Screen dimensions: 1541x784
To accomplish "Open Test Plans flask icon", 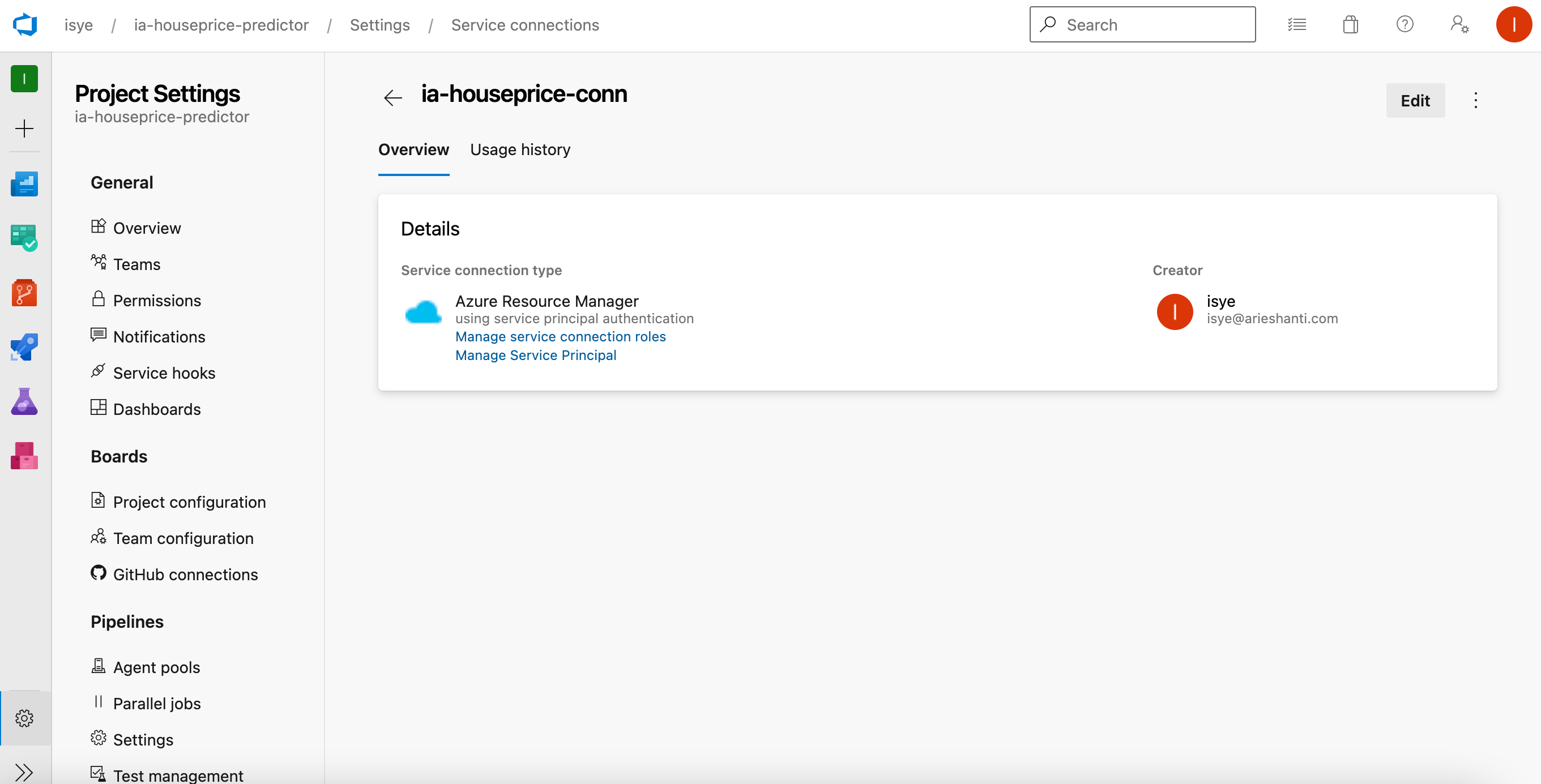I will pyautogui.click(x=24, y=401).
